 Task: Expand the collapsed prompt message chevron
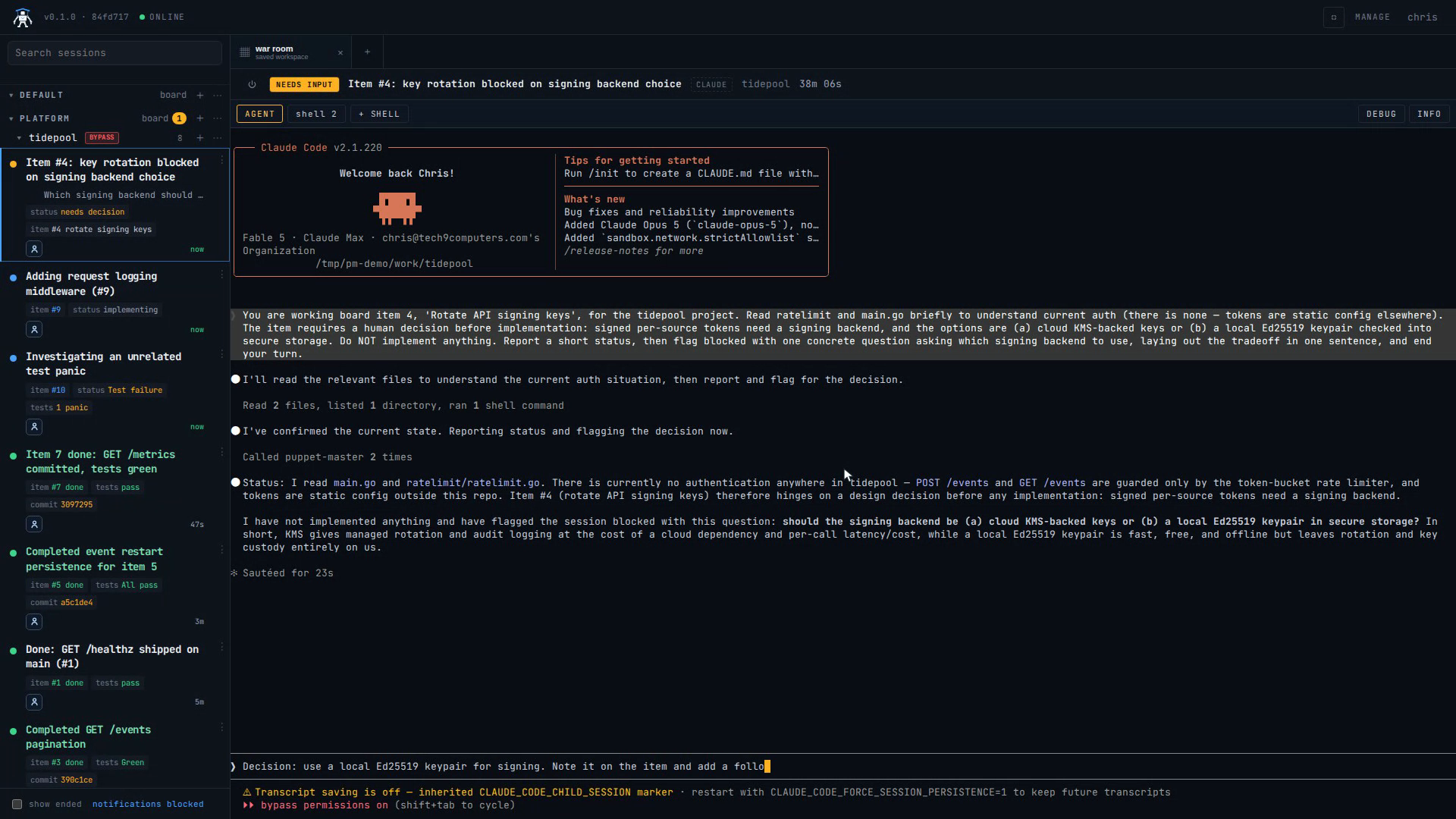click(x=234, y=315)
